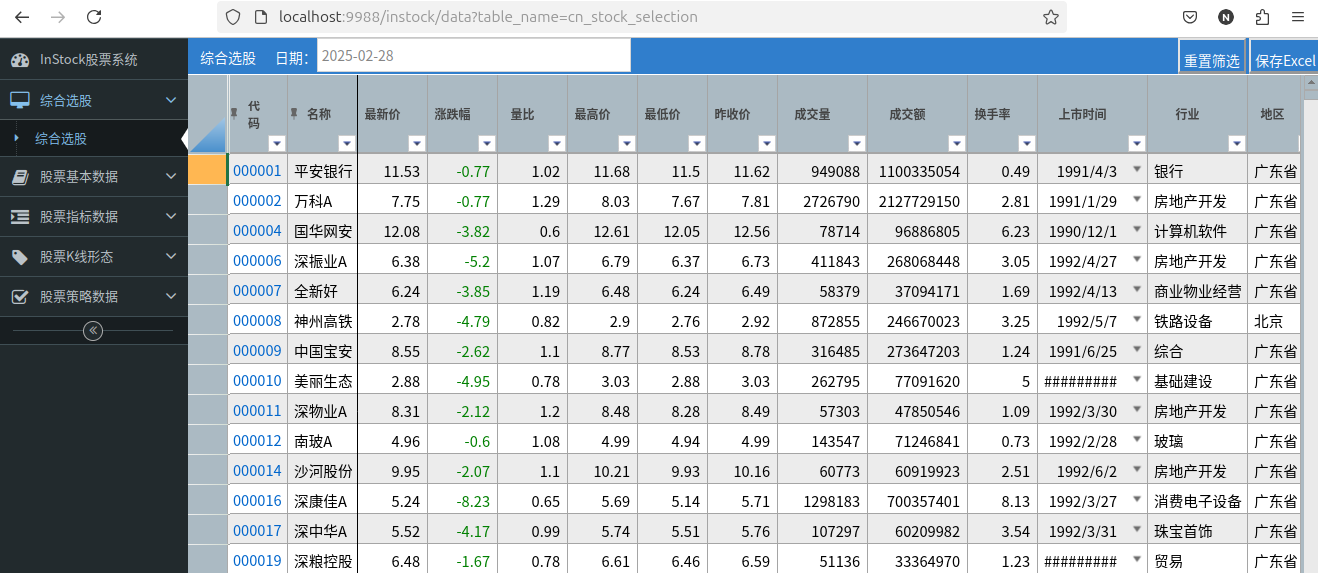Click the list icon beside 股票指标数据

(x=20, y=217)
